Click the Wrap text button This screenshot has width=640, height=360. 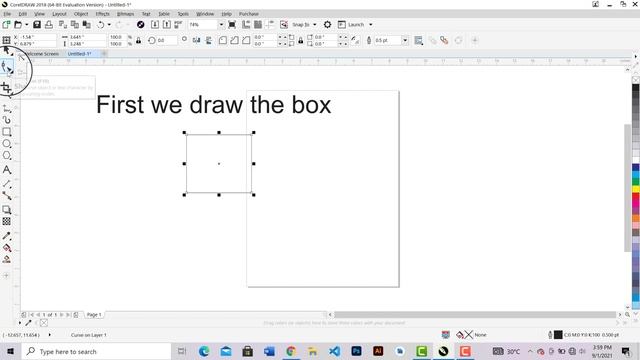coord(418,40)
